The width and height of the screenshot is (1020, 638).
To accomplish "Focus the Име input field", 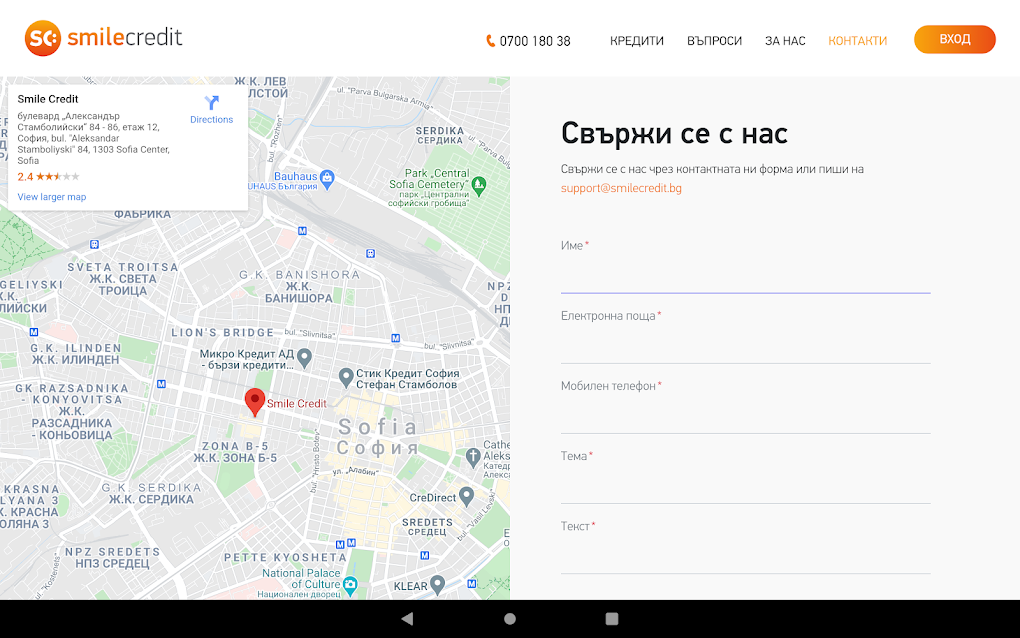I will pyautogui.click(x=745, y=278).
